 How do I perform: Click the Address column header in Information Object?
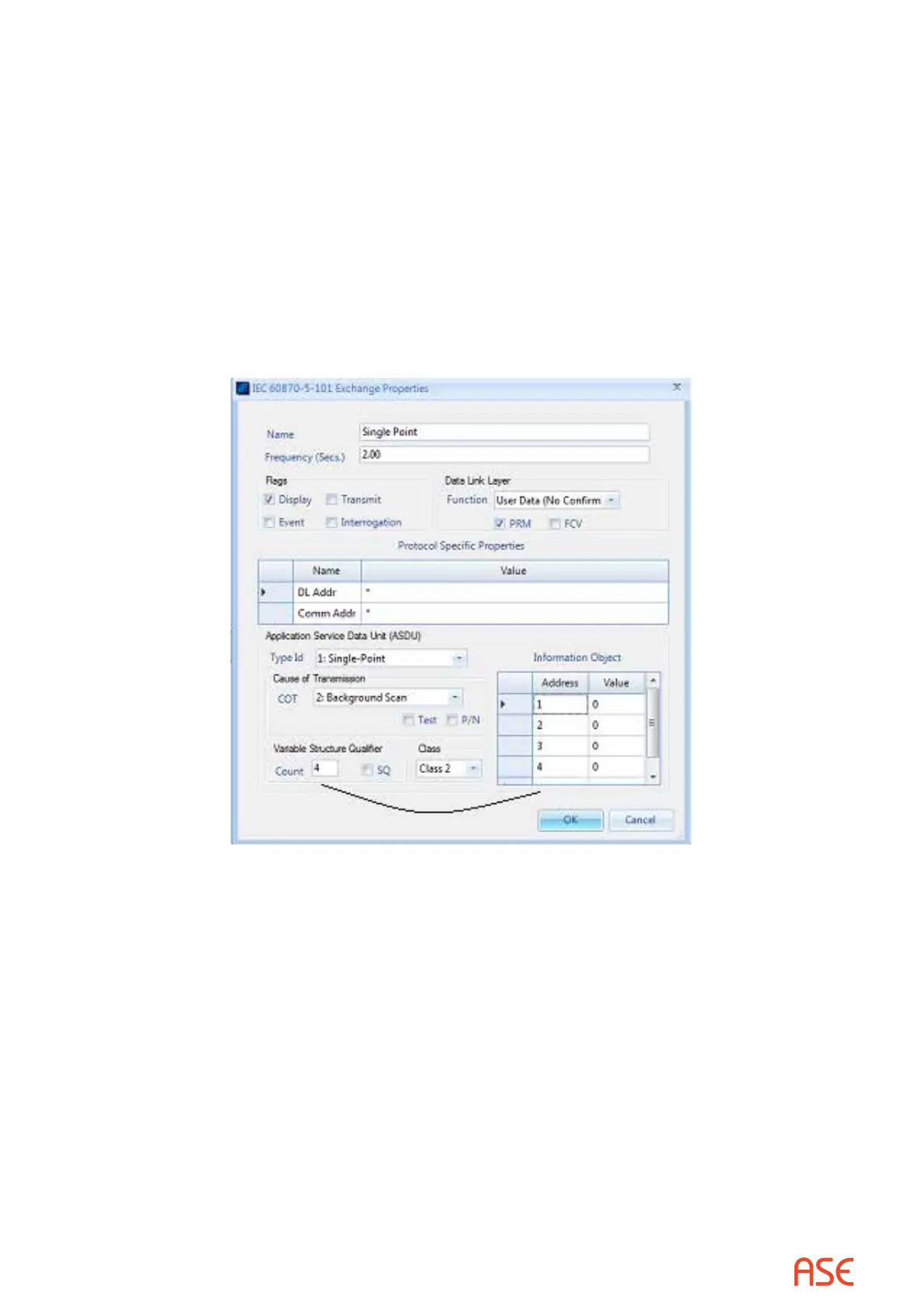[560, 683]
